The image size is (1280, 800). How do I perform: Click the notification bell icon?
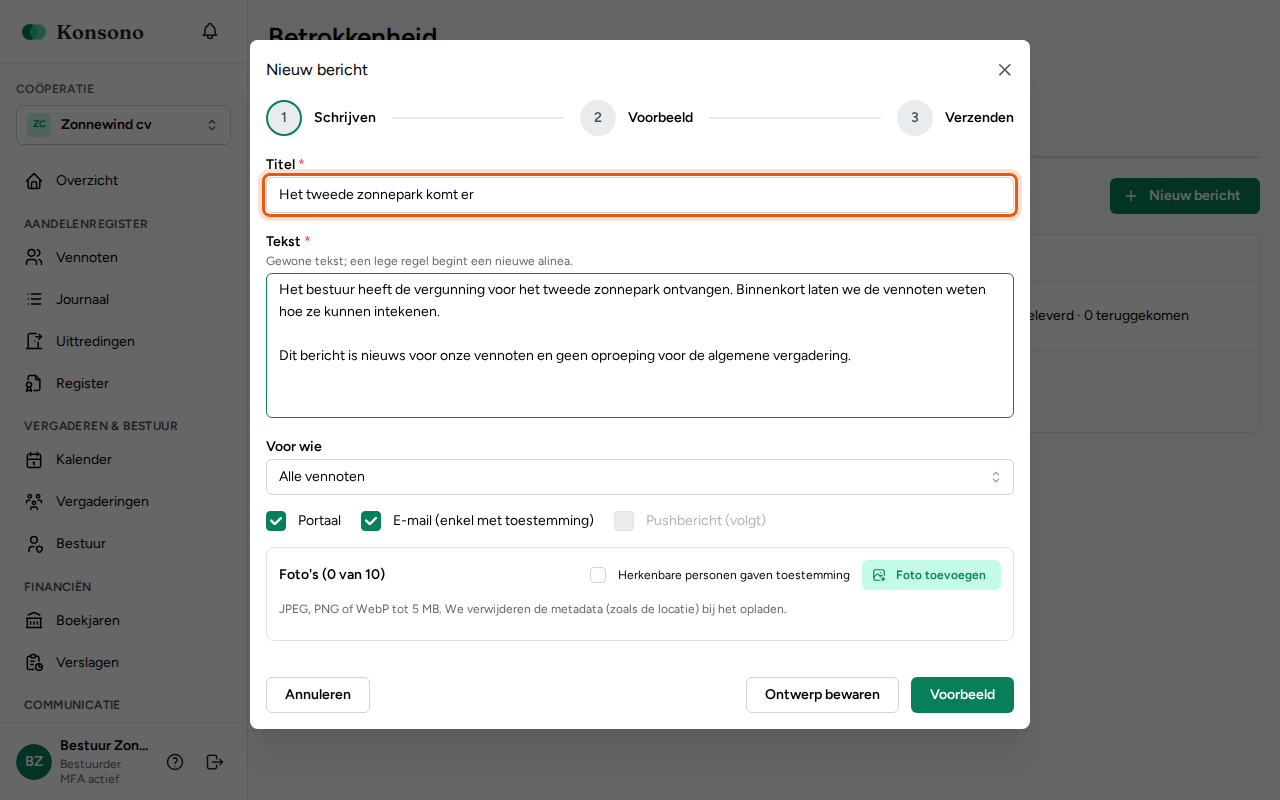coord(210,31)
